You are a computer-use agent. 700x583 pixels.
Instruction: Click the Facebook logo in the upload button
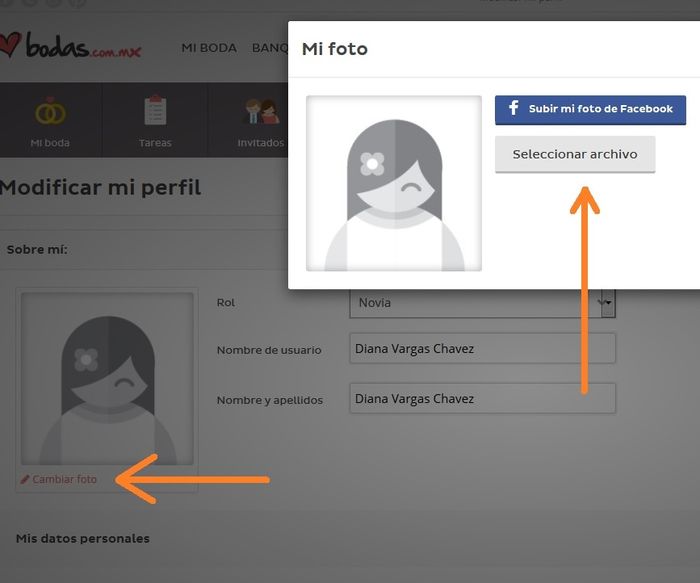(513, 108)
